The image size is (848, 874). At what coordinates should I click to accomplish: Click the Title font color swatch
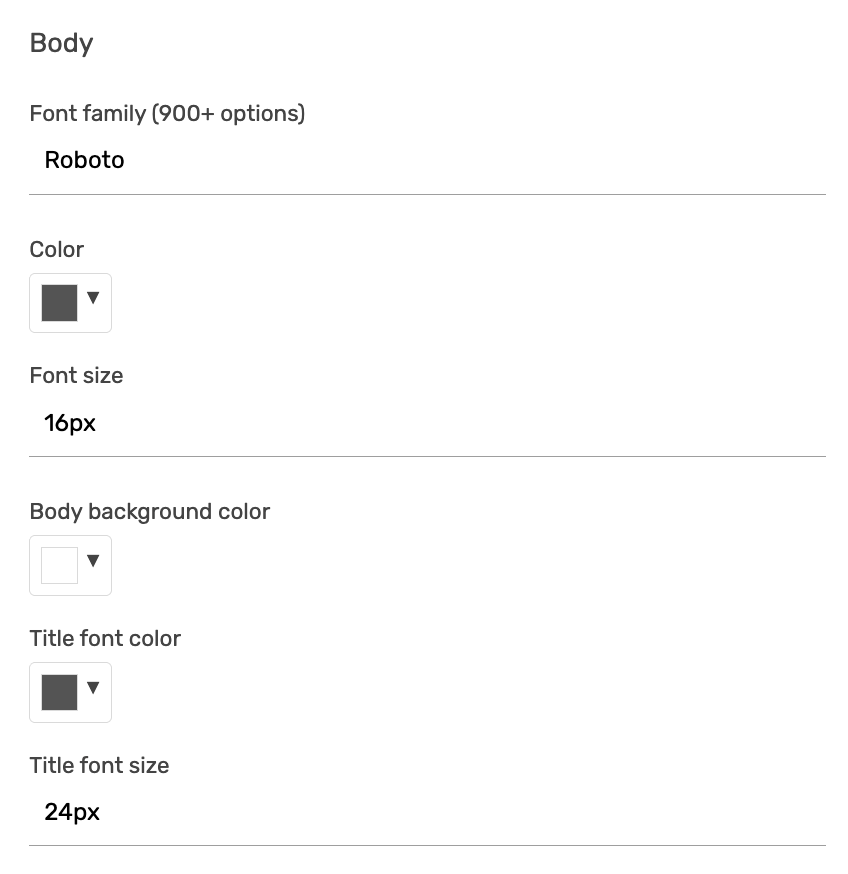pos(59,692)
